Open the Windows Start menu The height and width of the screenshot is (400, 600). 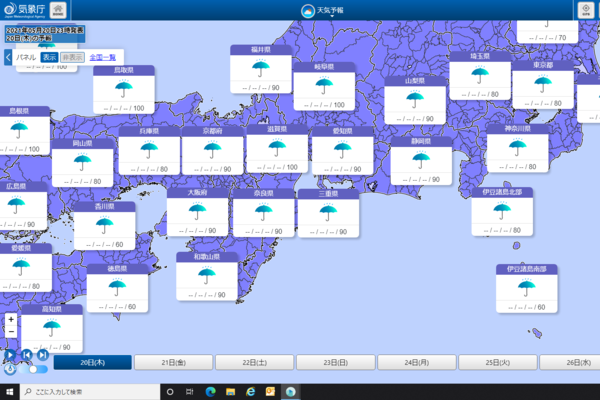tap(10, 392)
